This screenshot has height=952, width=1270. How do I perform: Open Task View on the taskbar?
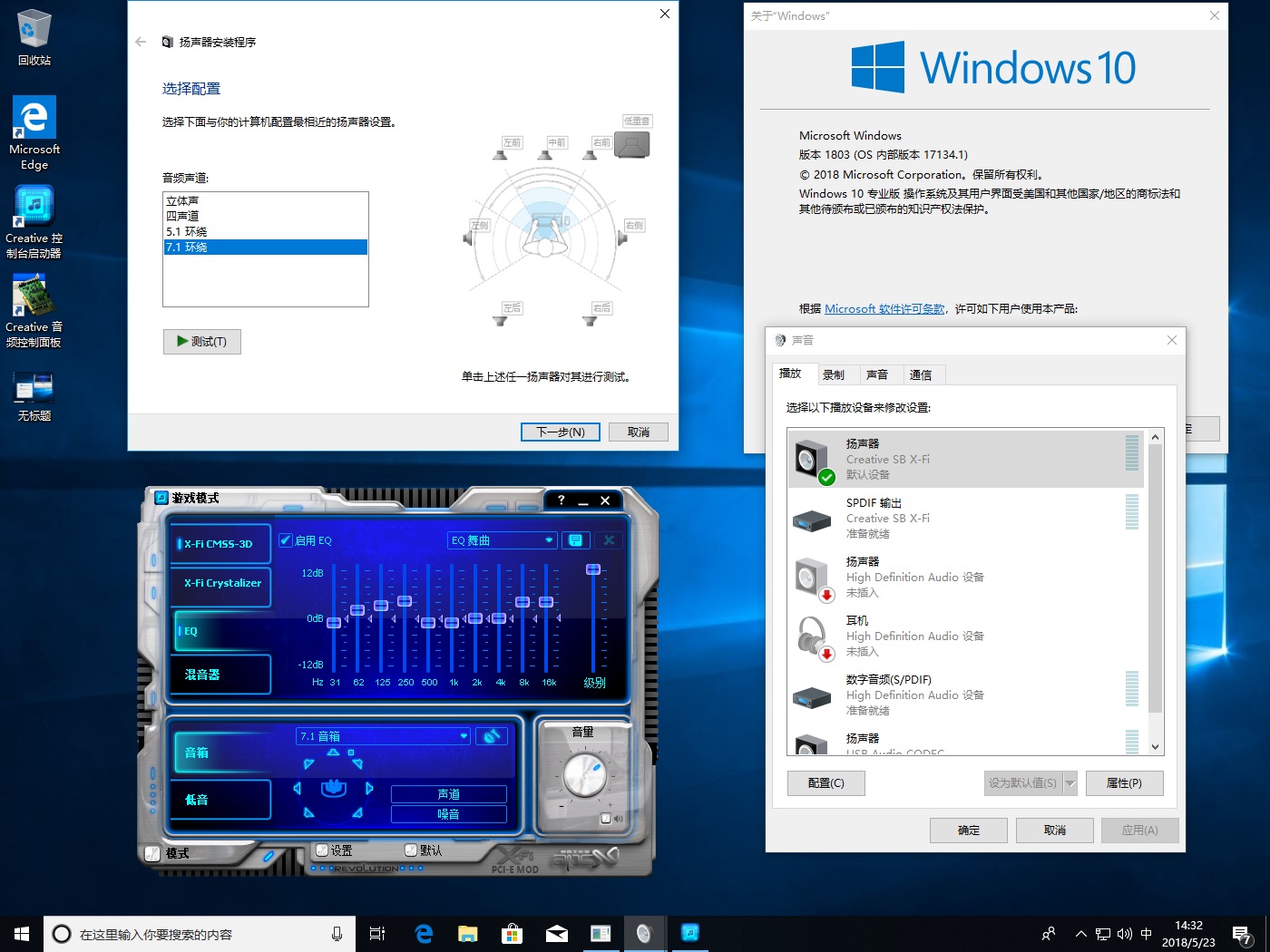click(x=377, y=934)
